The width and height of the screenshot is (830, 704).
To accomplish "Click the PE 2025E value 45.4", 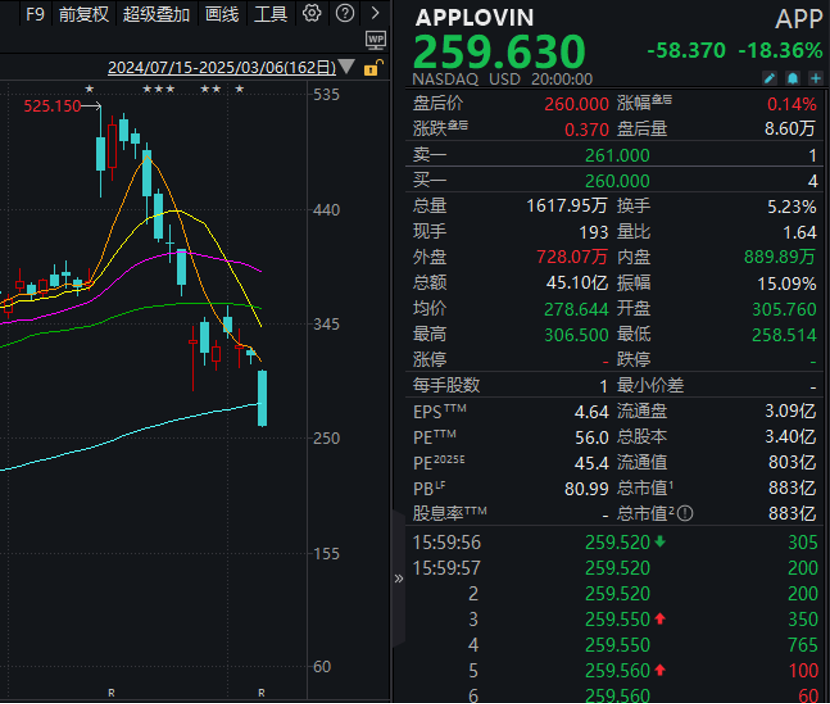I will click(x=592, y=463).
